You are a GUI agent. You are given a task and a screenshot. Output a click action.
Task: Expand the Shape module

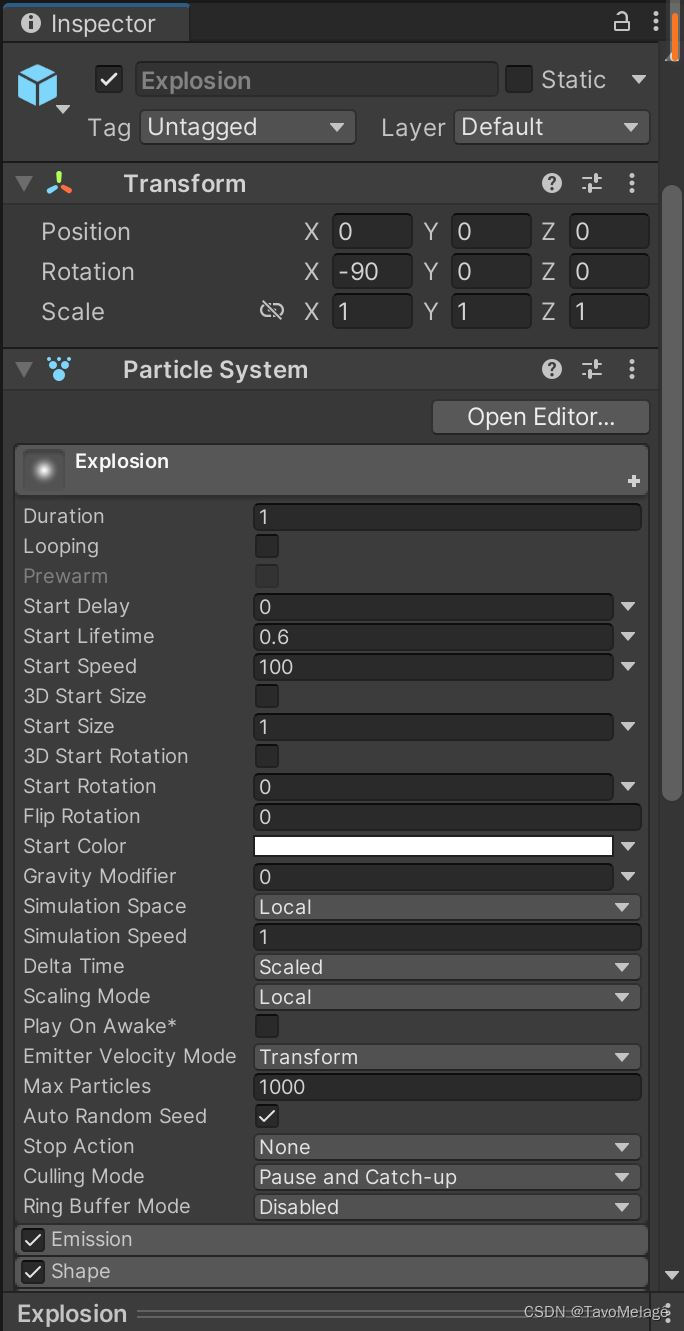click(332, 1272)
